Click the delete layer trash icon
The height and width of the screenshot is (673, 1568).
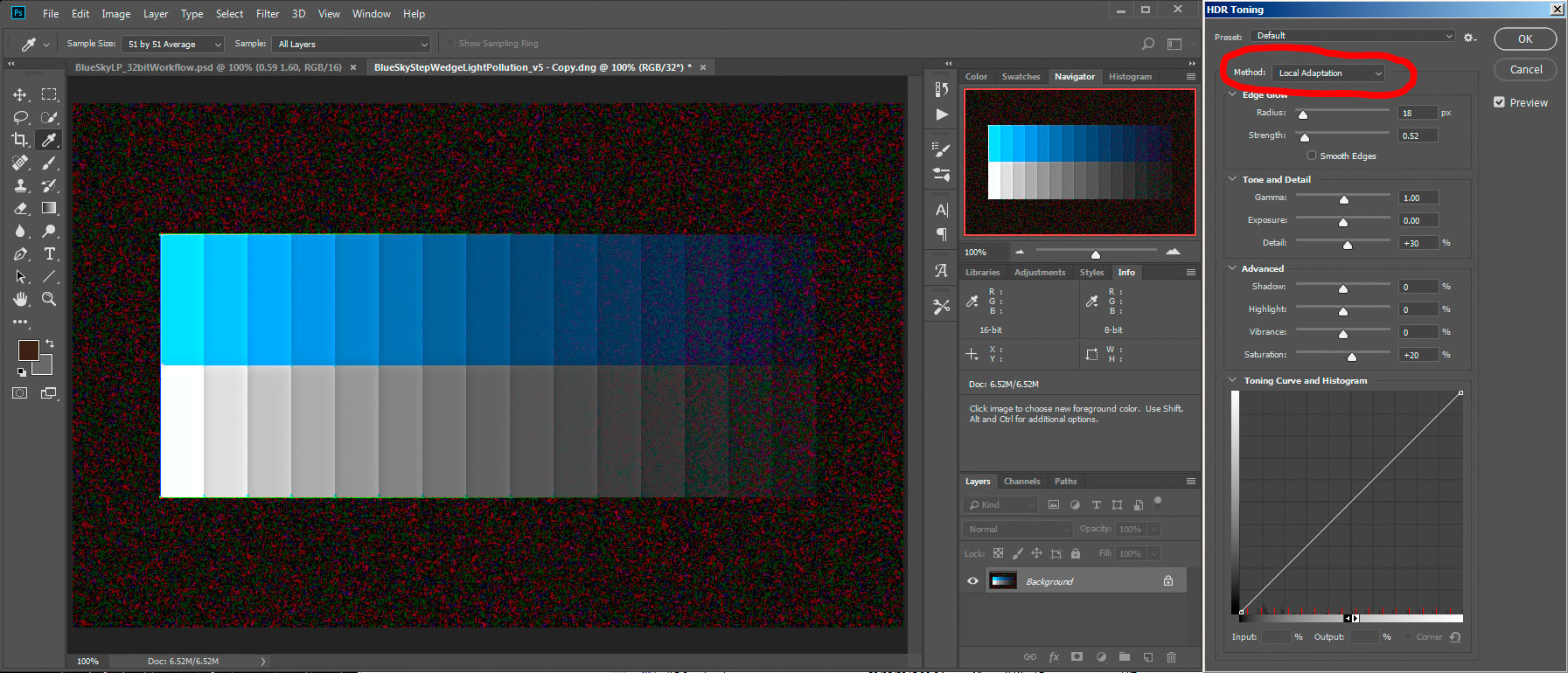click(1172, 657)
